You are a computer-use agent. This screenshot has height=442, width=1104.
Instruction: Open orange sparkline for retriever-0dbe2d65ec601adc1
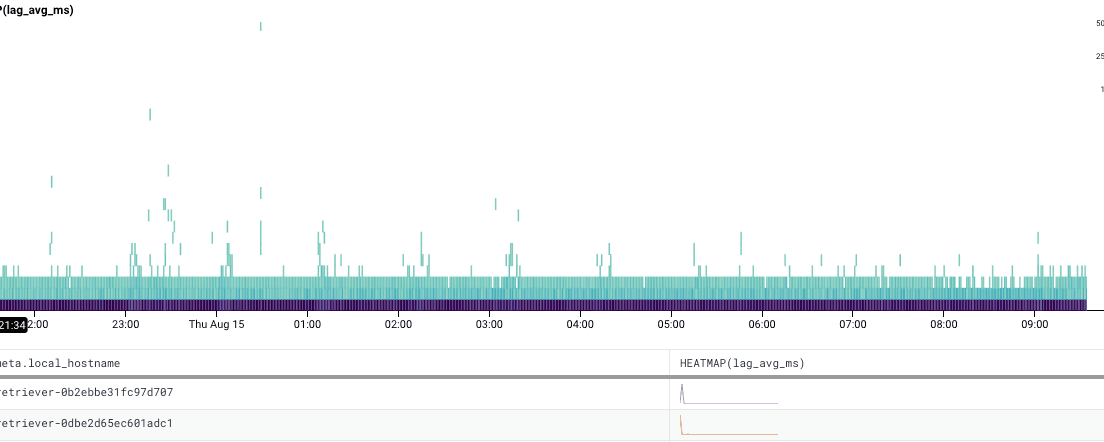click(x=728, y=425)
